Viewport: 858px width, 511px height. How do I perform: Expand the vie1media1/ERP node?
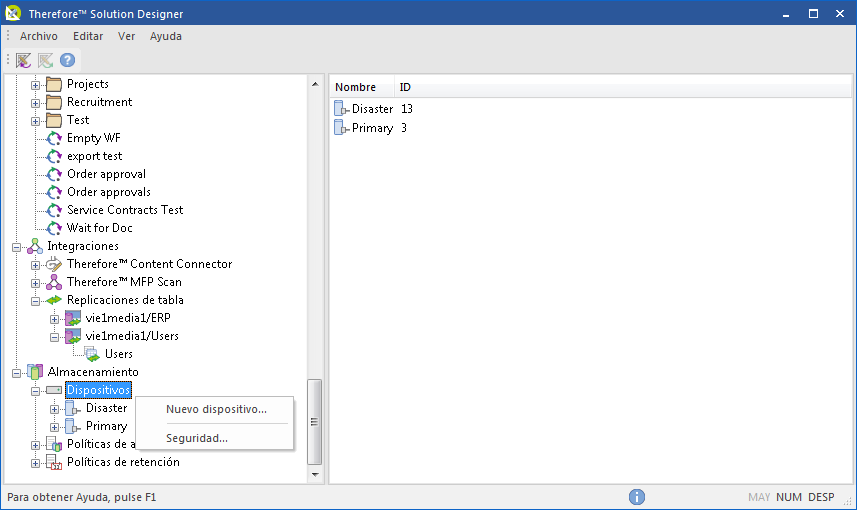[54, 320]
